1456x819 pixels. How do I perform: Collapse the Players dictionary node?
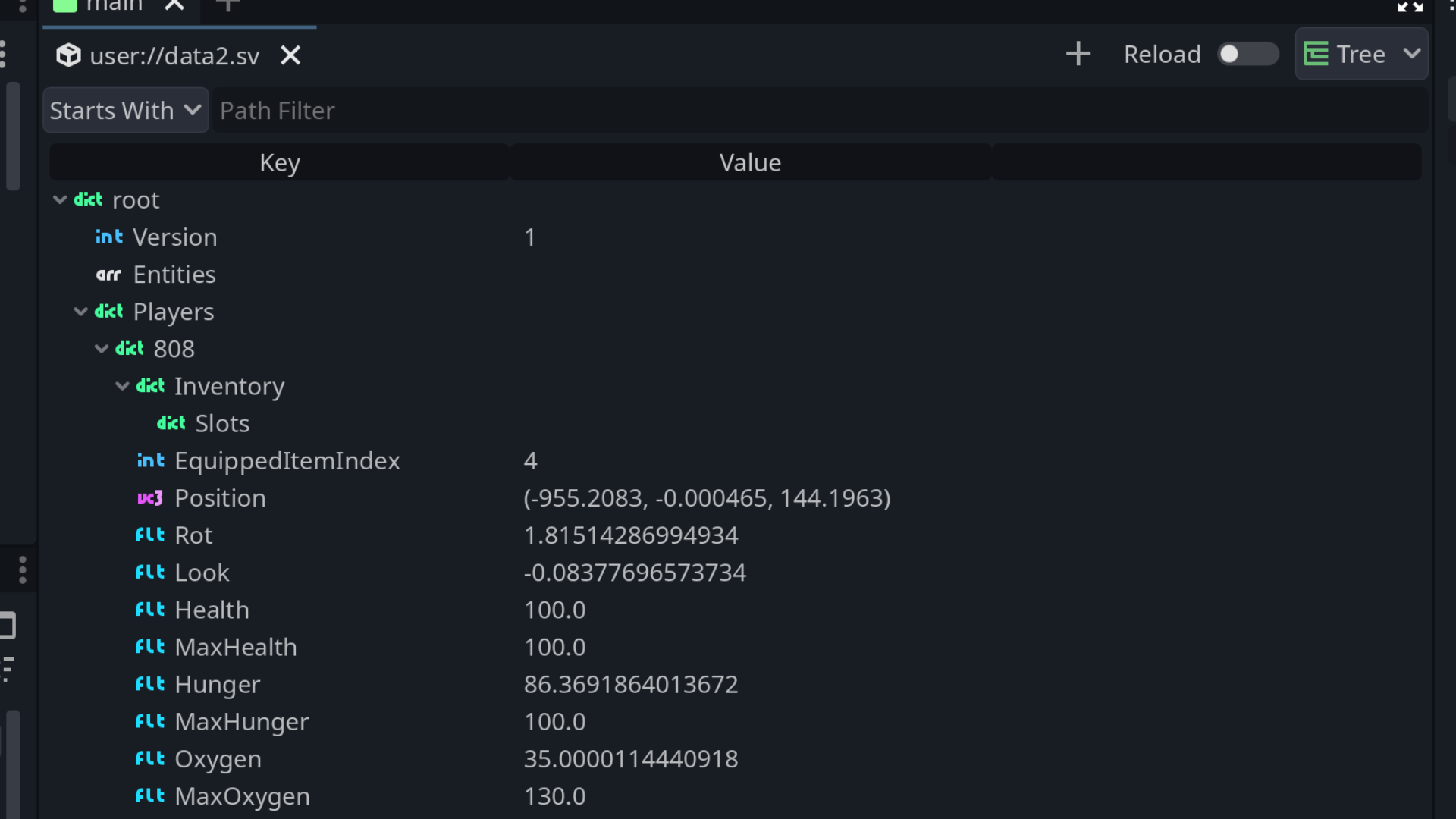pos(80,312)
